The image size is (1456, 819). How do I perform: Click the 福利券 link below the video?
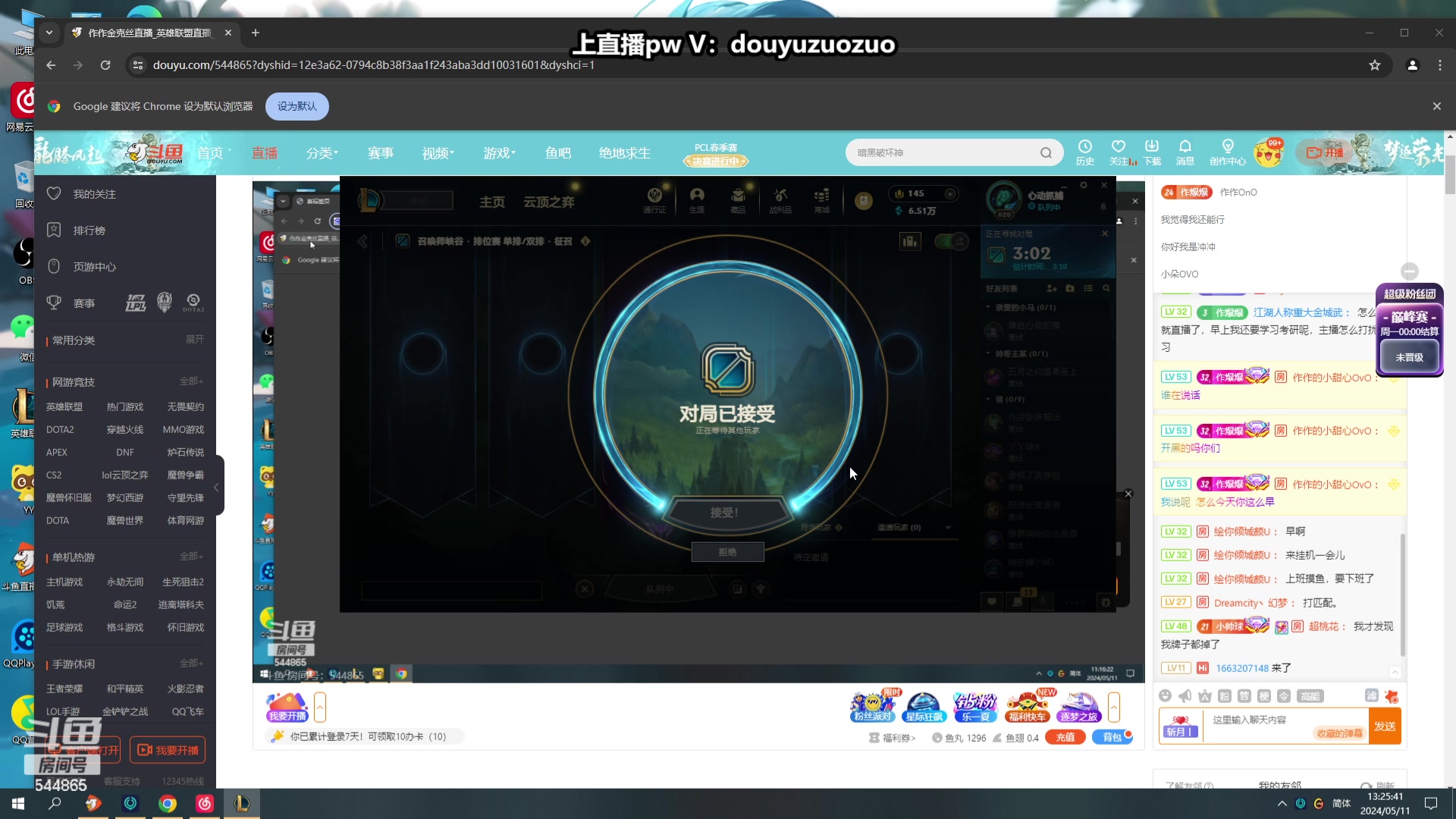(892, 738)
